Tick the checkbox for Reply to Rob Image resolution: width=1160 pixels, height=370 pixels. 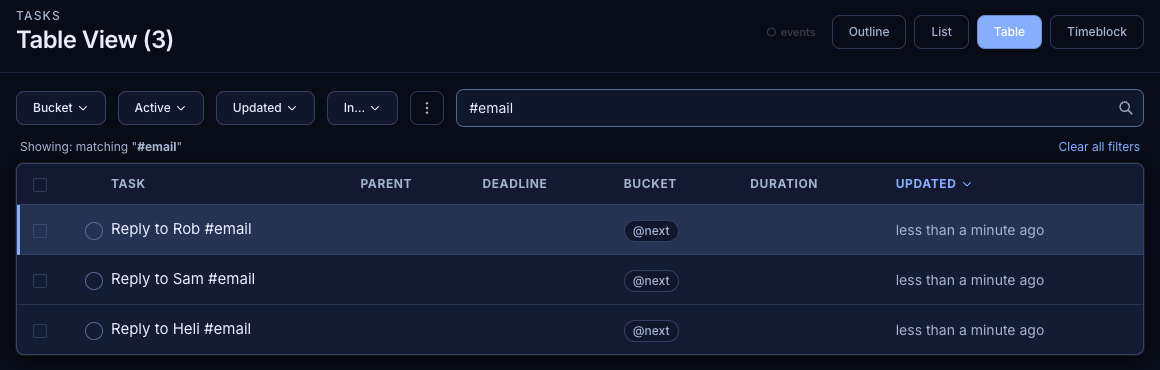40,231
